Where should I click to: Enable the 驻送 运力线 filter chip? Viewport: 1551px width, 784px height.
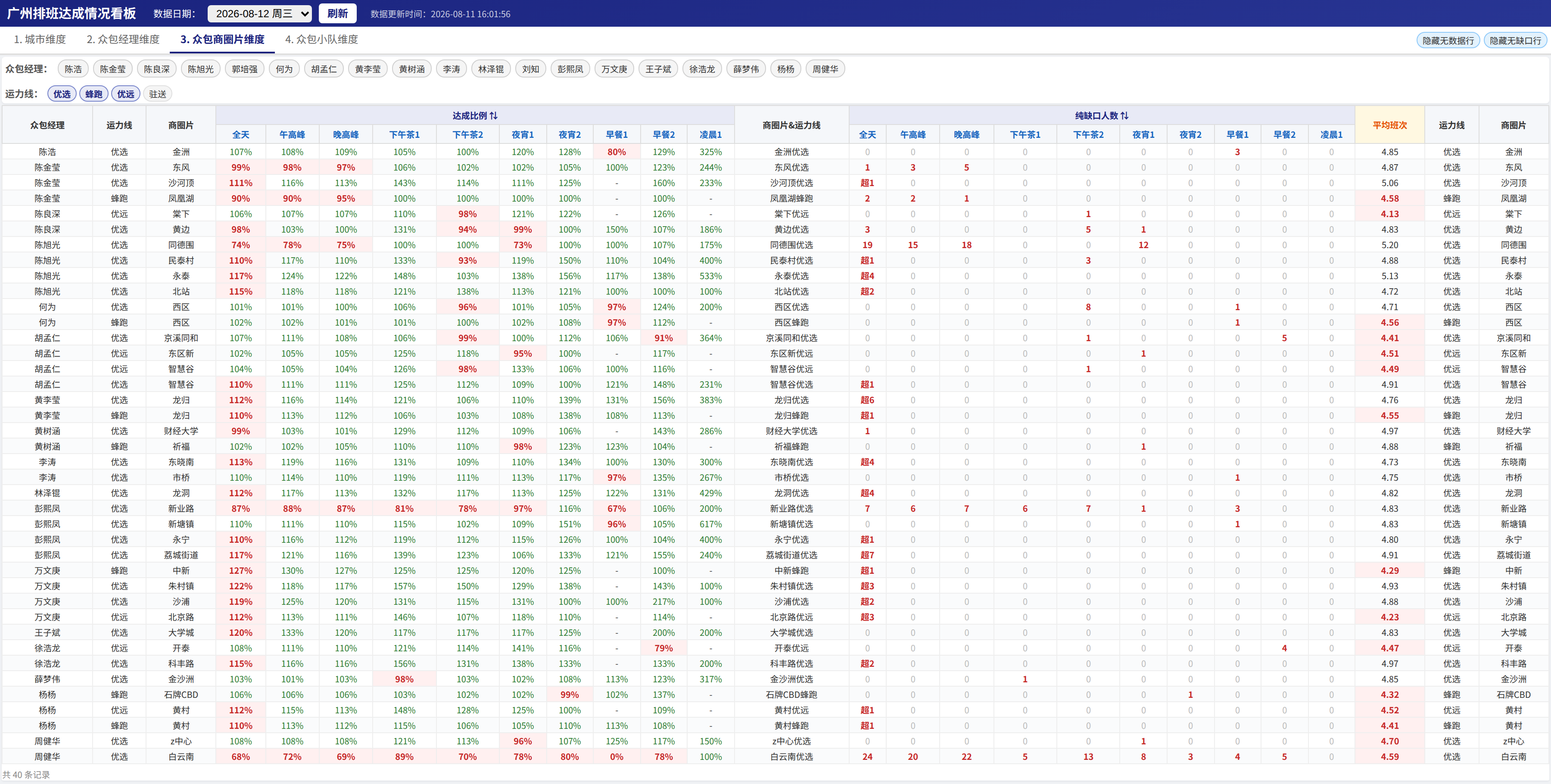click(158, 94)
